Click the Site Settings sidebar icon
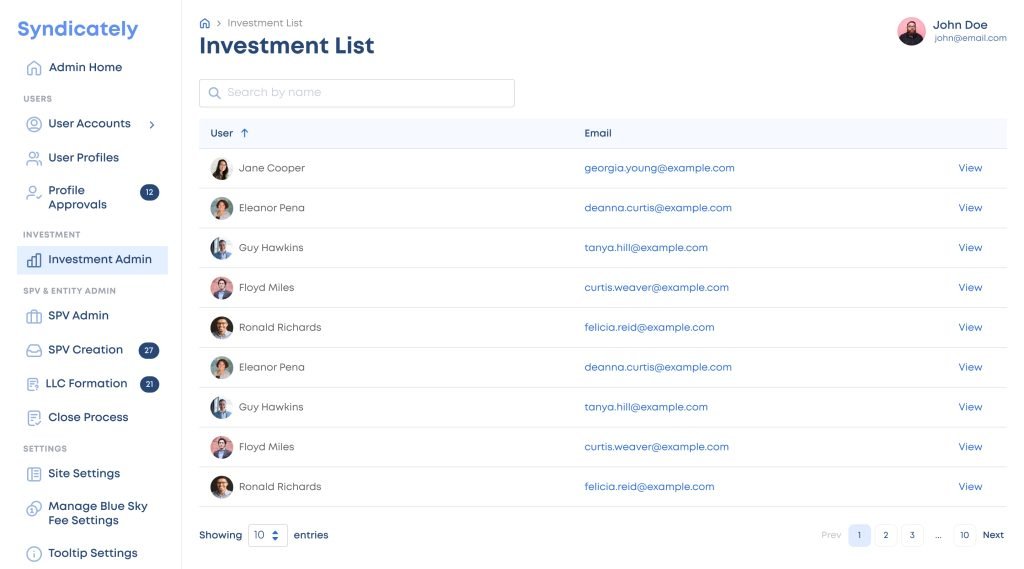The height and width of the screenshot is (569, 1024). click(34, 474)
